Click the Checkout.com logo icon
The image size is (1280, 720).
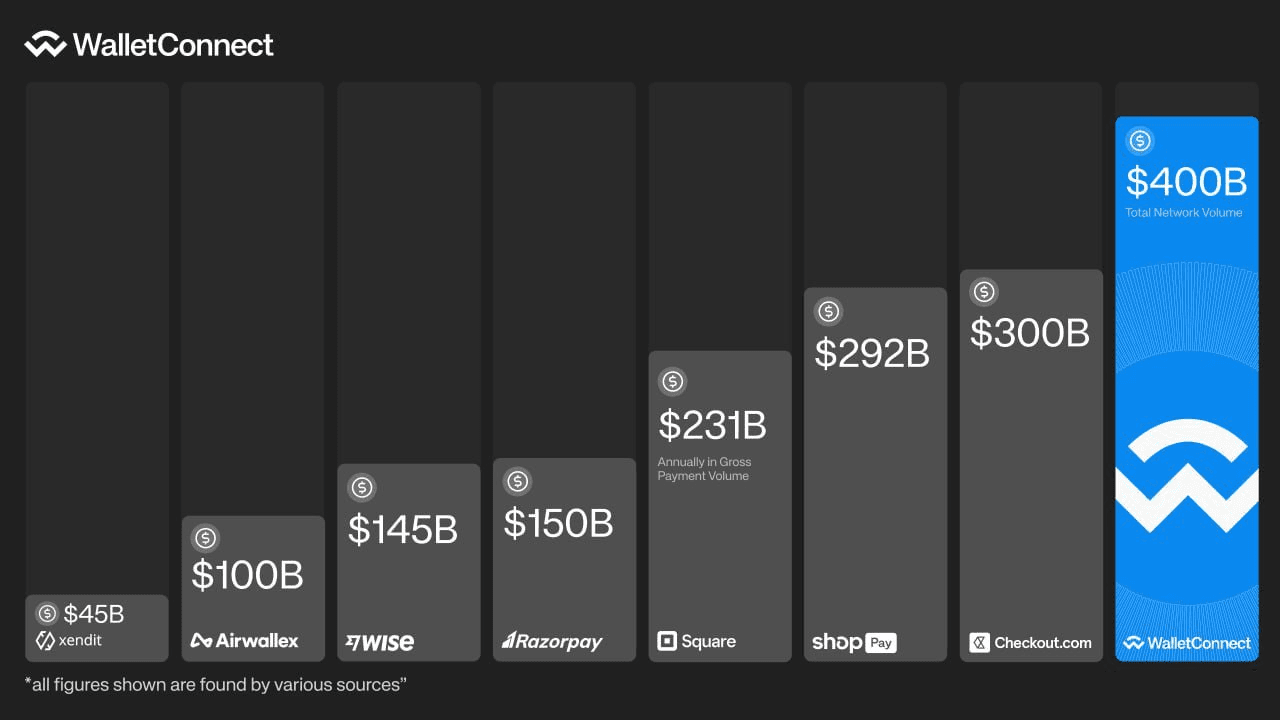click(979, 642)
